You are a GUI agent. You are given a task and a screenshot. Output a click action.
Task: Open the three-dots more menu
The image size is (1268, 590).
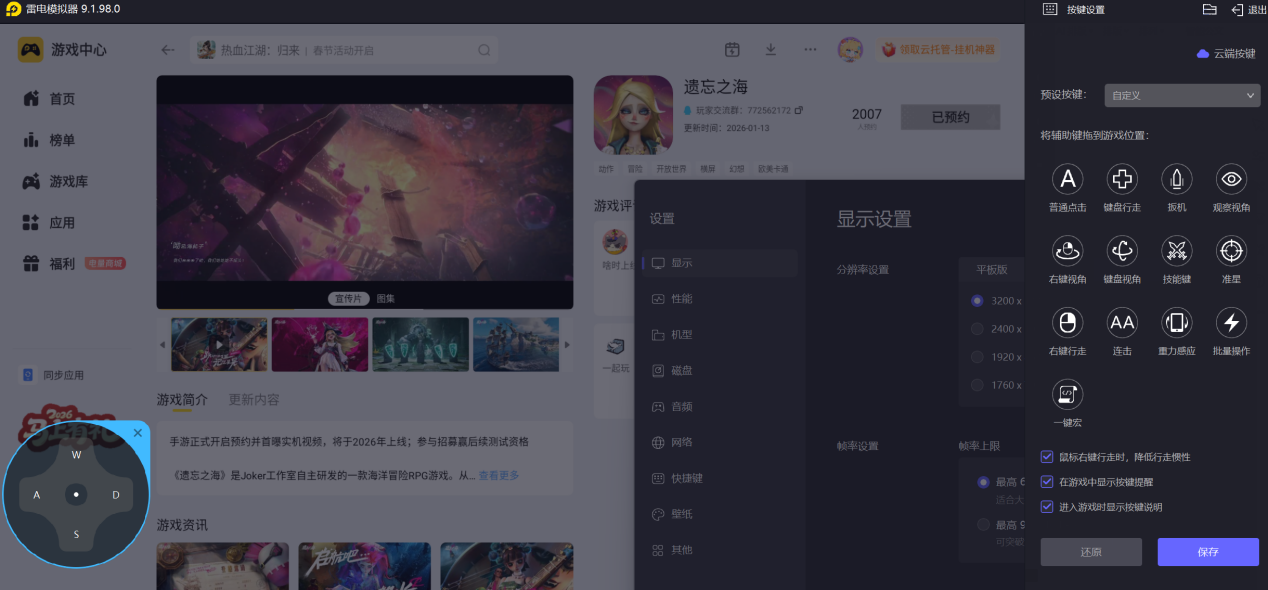(810, 50)
